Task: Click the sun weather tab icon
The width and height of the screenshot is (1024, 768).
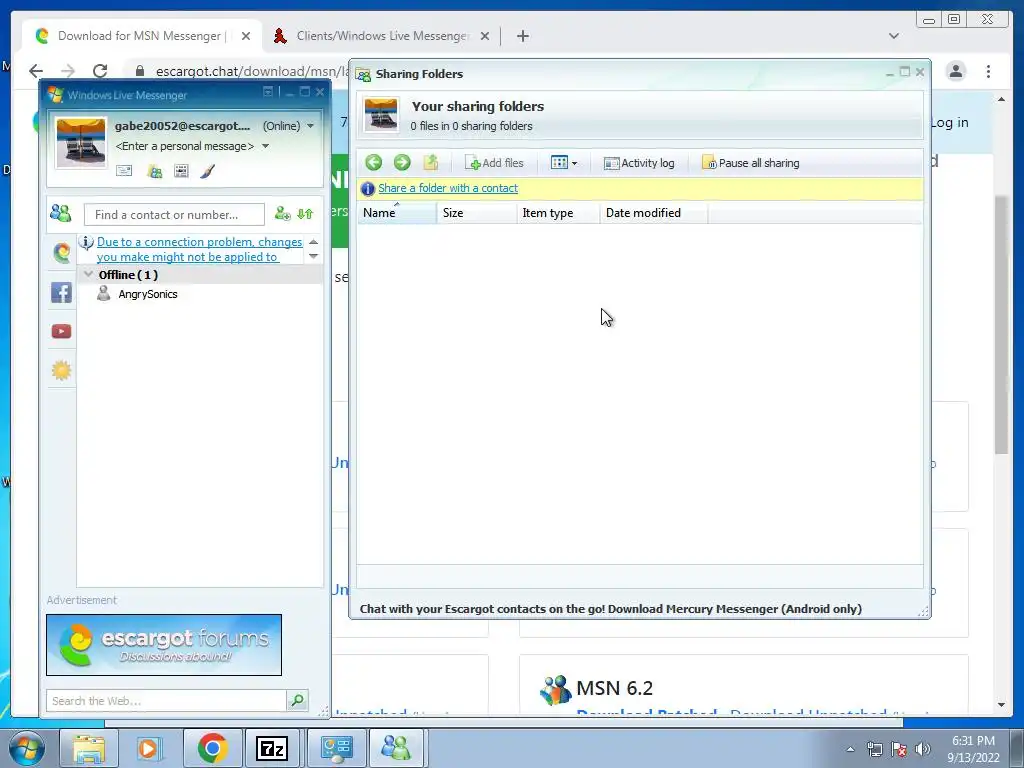Action: tap(61, 371)
